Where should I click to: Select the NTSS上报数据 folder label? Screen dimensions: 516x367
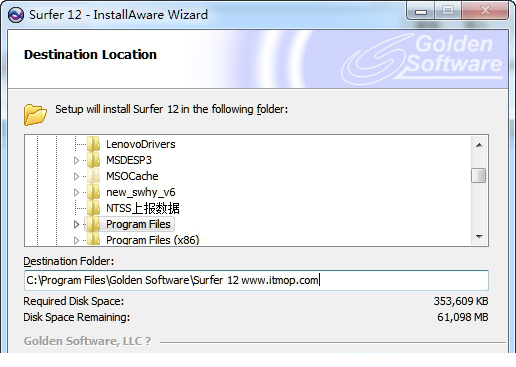[x=143, y=208]
